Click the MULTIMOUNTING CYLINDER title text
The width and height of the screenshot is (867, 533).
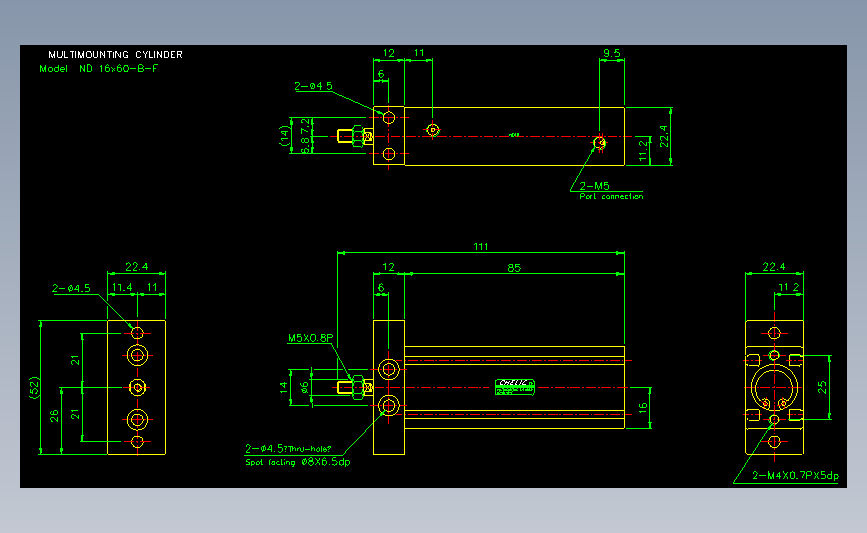coord(115,55)
